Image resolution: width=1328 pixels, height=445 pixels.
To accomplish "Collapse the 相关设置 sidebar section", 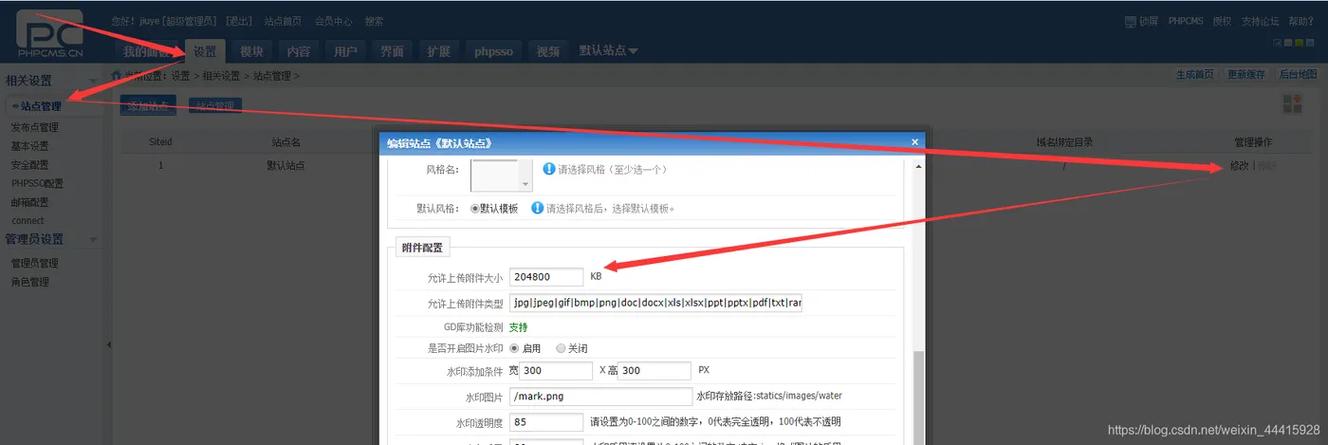I will [x=93, y=80].
